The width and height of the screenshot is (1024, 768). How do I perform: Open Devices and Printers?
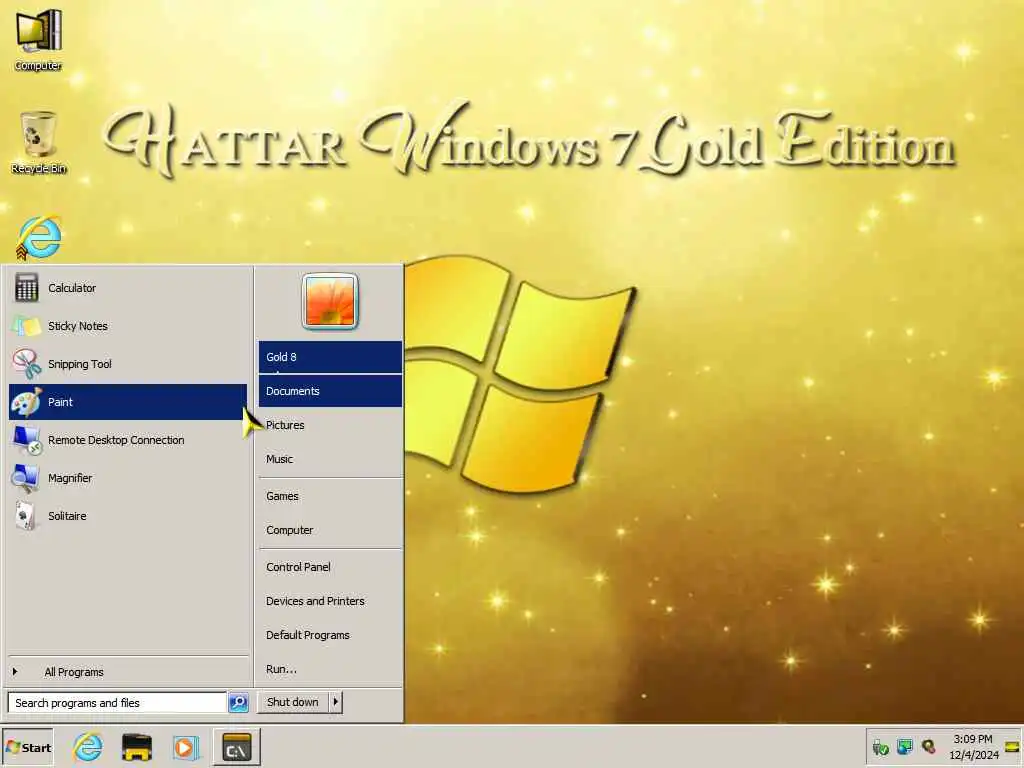tap(330, 601)
